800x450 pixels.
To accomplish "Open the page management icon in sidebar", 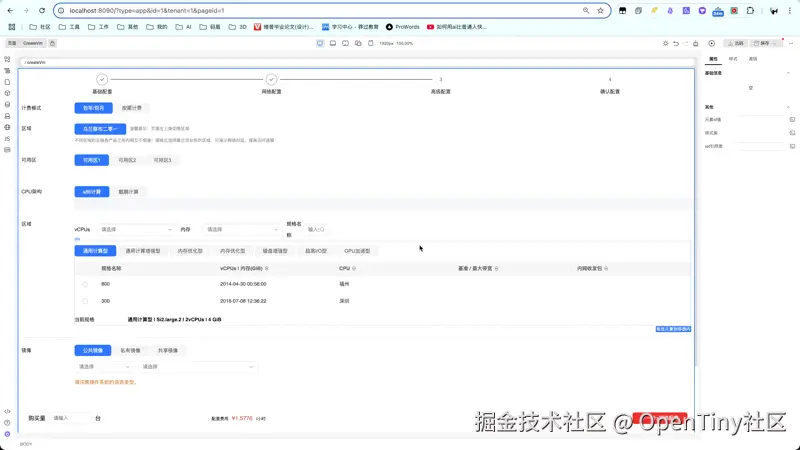I will point(7,82).
